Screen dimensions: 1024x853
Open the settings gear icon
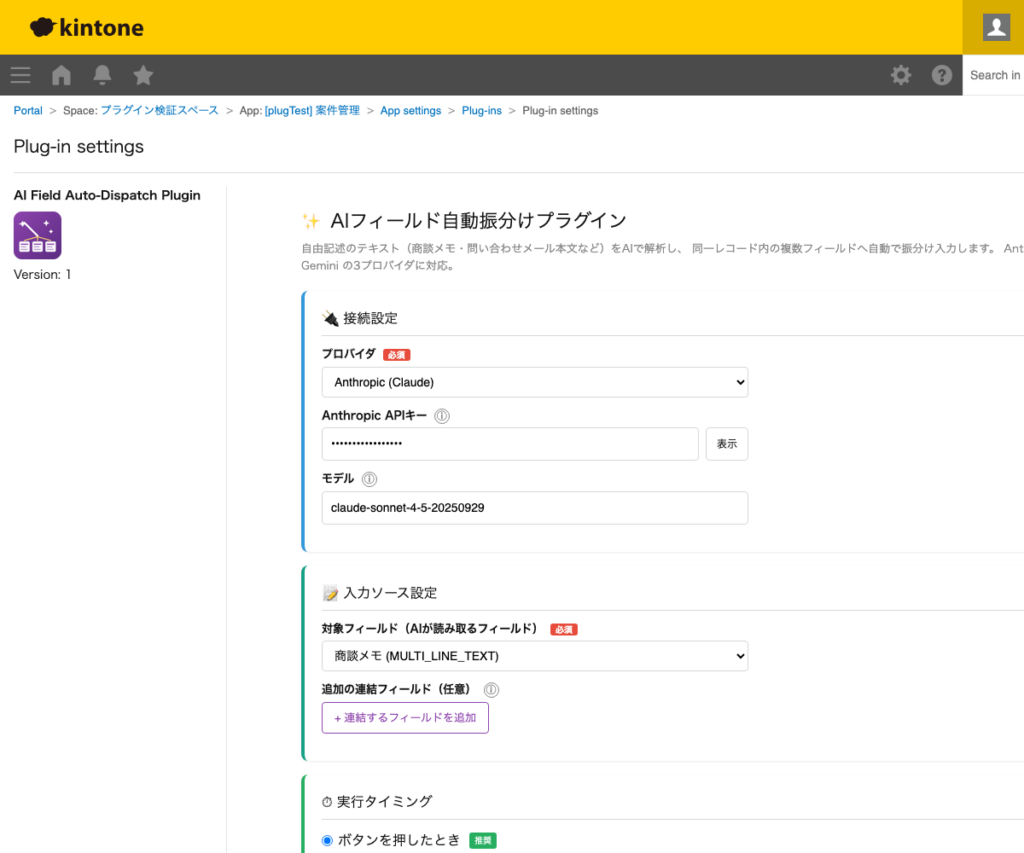pyautogui.click(x=900, y=75)
